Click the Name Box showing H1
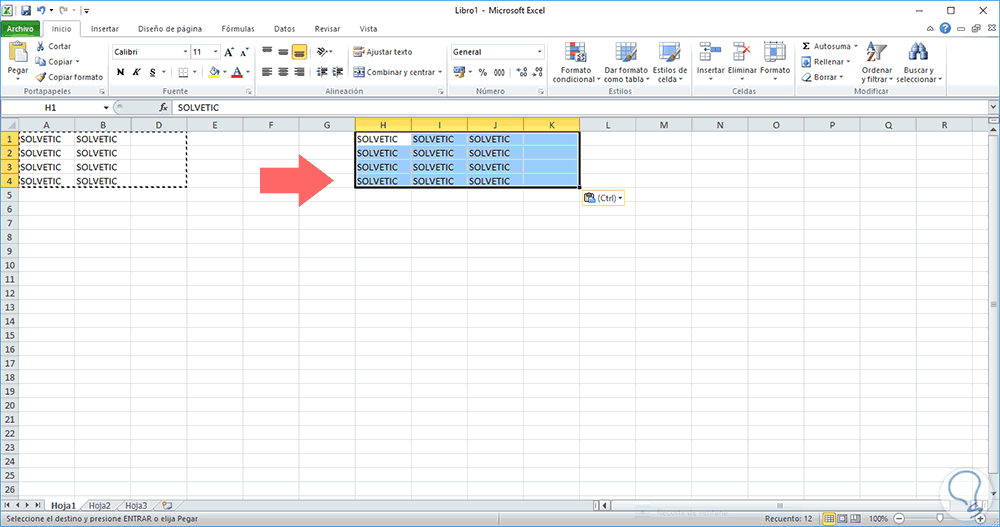Screen dimensions: 1000x527 [x=51, y=107]
